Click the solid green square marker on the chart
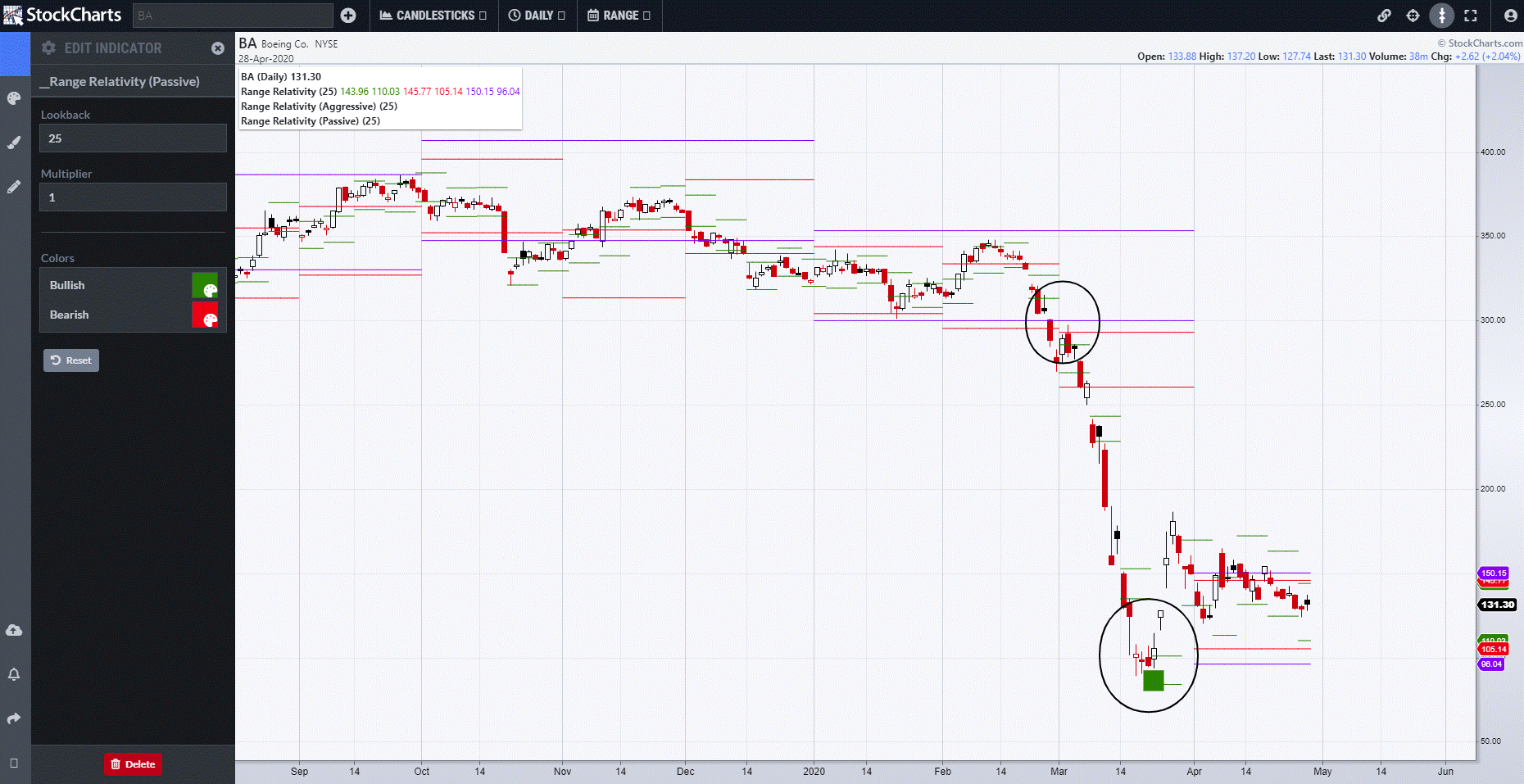This screenshot has height=784, width=1524. click(x=1154, y=680)
